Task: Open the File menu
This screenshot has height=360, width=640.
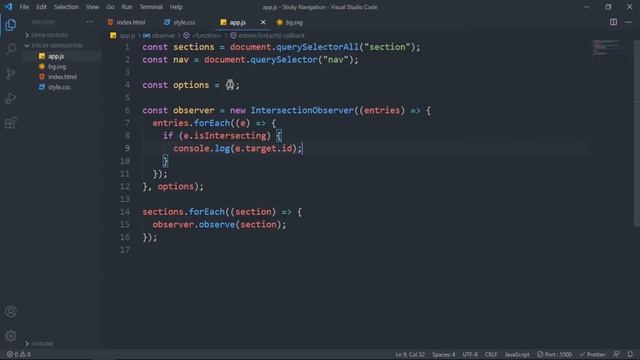Action: click(x=24, y=7)
